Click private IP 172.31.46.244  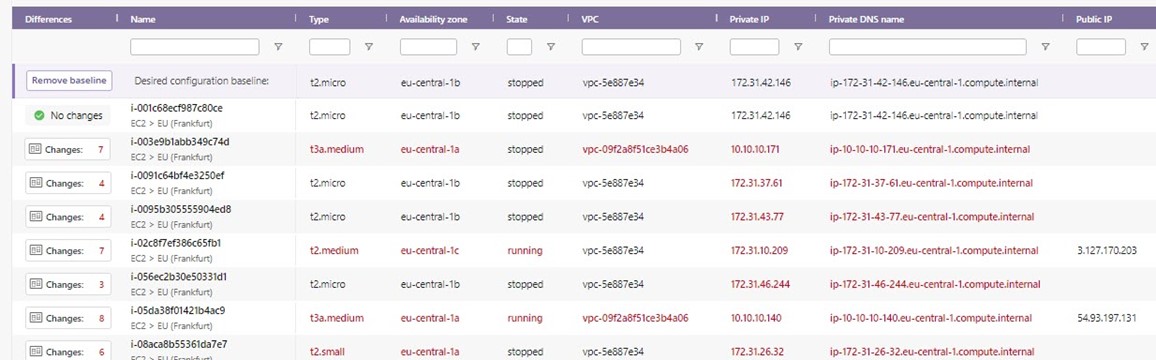[x=760, y=285]
